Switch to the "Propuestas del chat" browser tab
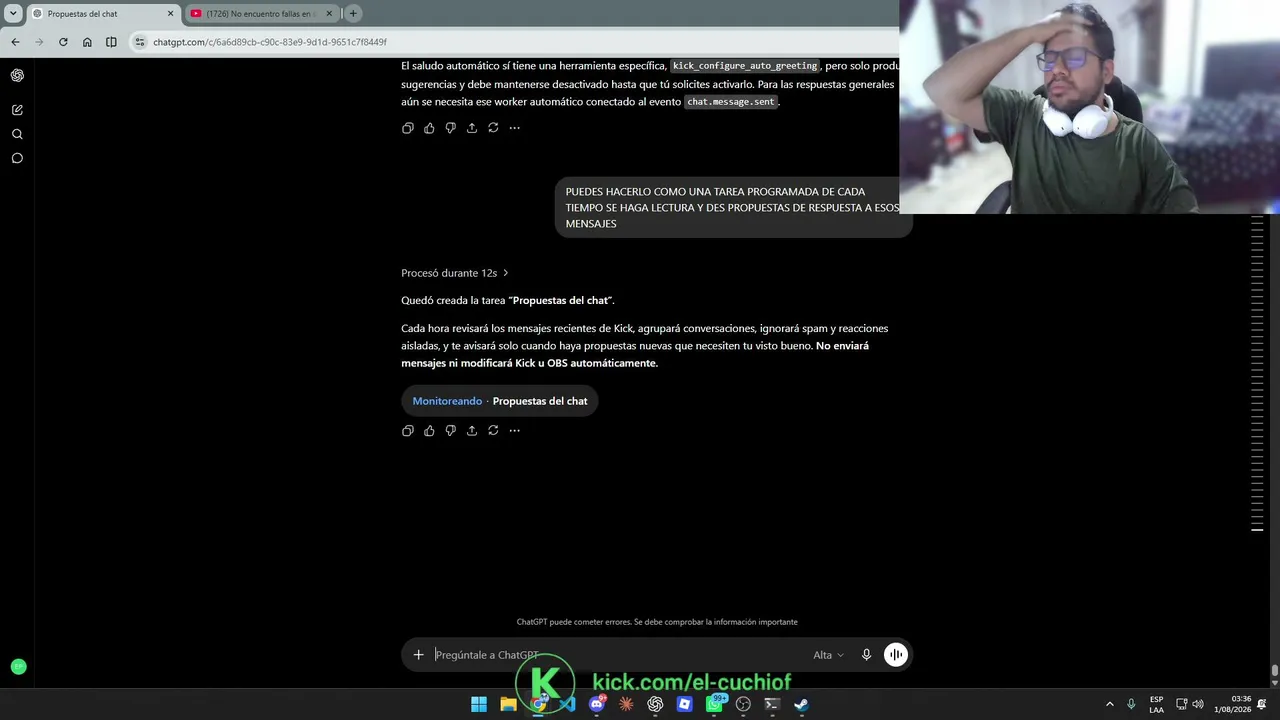The height and width of the screenshot is (720, 1280). 102,14
